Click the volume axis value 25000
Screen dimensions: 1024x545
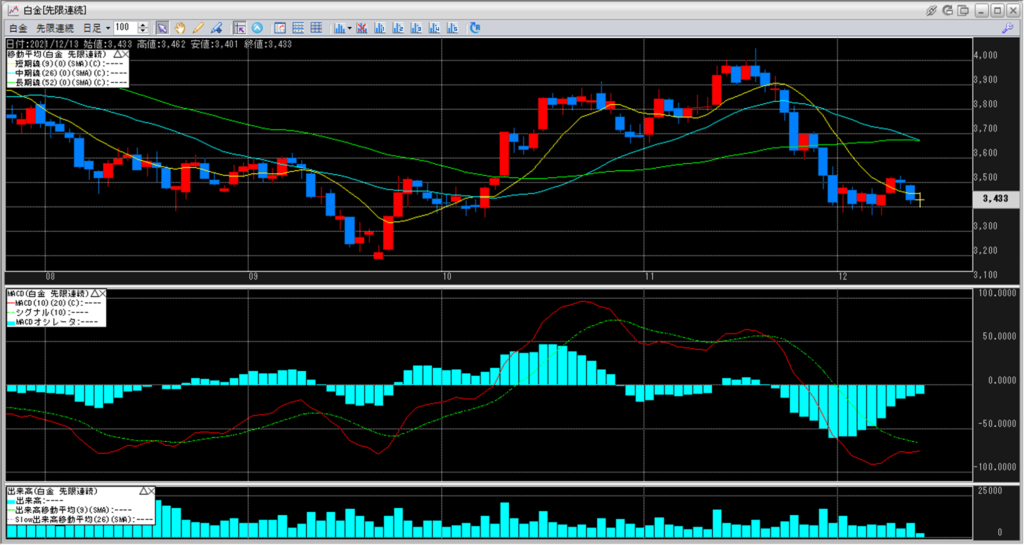[990, 491]
